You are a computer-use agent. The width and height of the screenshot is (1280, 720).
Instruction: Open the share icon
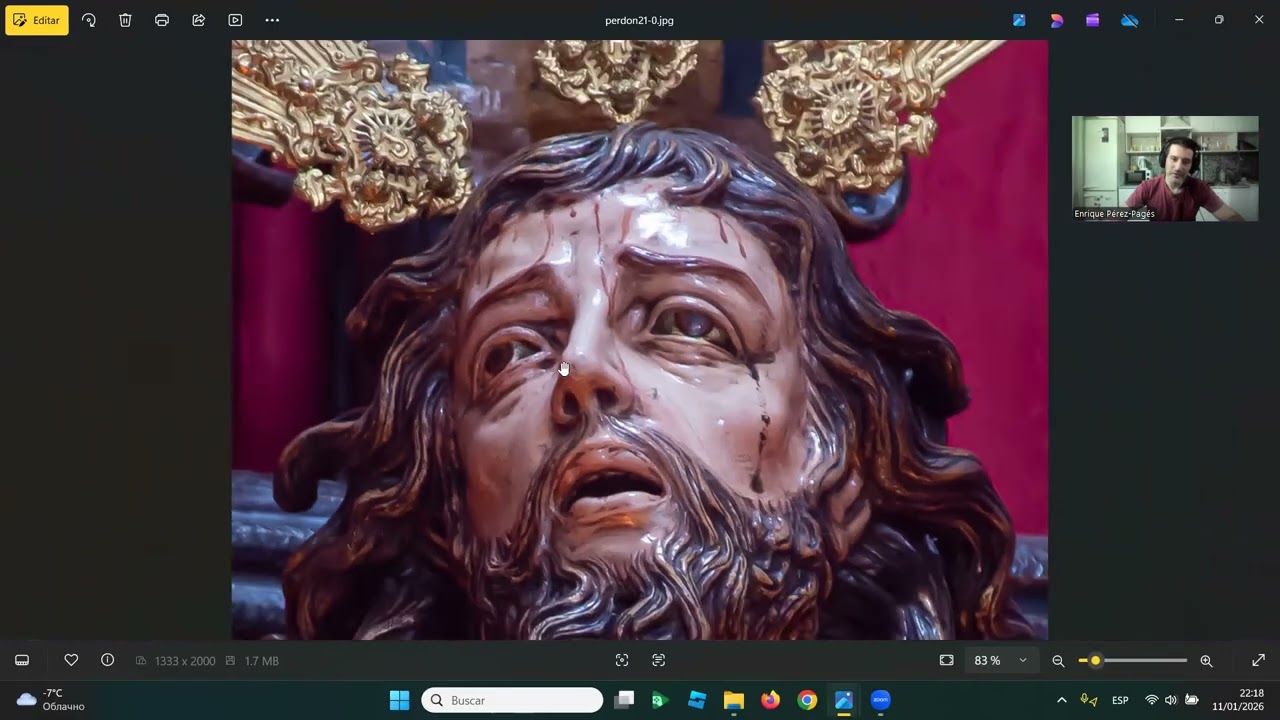tap(198, 20)
